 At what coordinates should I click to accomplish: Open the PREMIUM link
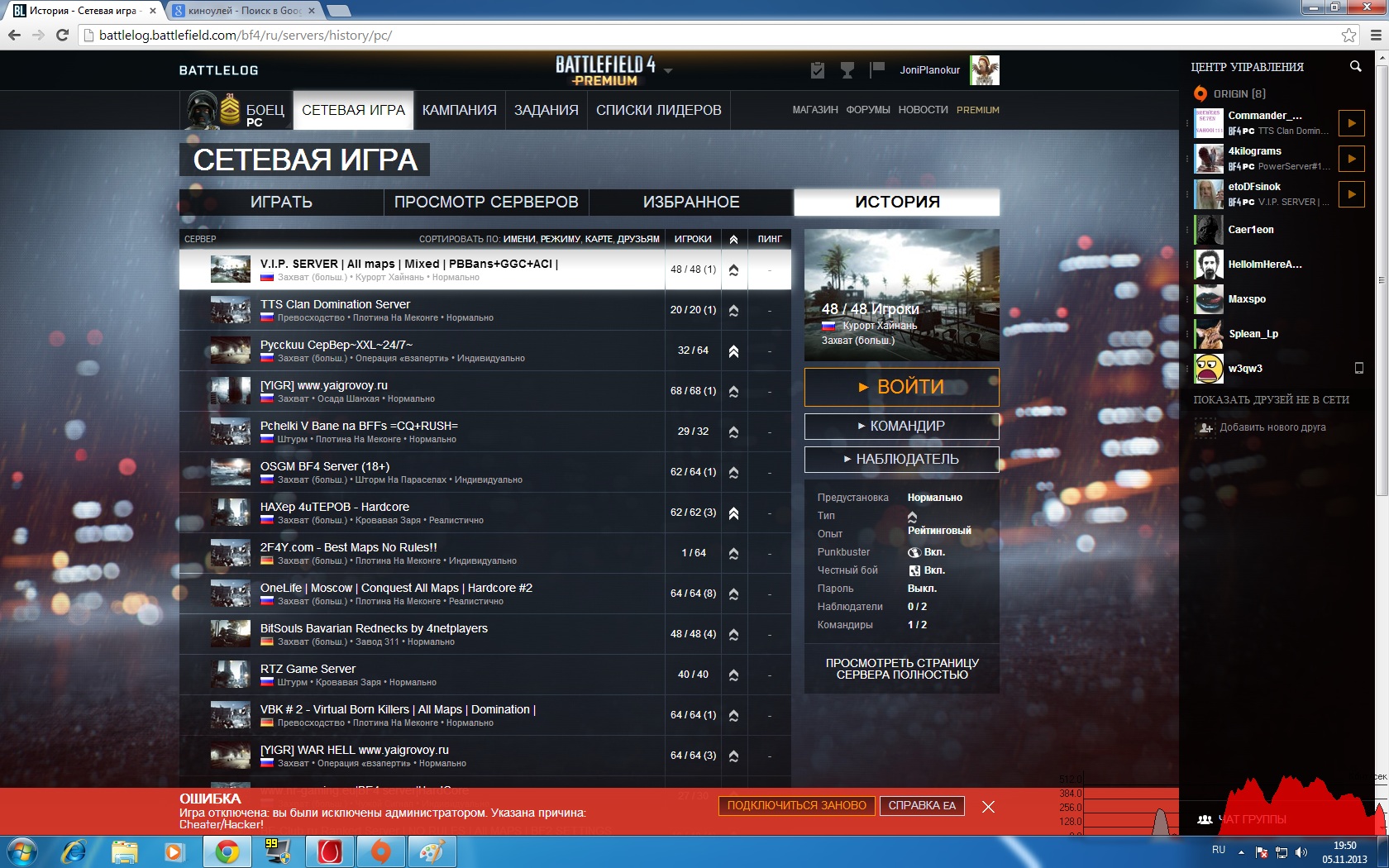point(978,110)
